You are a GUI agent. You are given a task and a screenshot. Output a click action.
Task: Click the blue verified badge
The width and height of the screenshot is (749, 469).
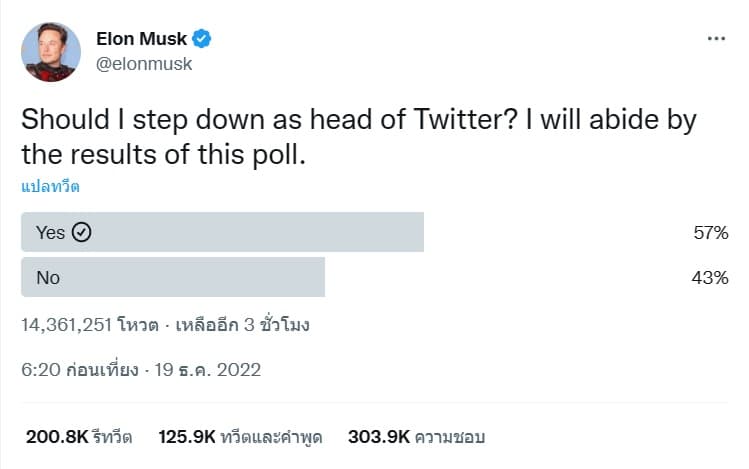tap(202, 39)
